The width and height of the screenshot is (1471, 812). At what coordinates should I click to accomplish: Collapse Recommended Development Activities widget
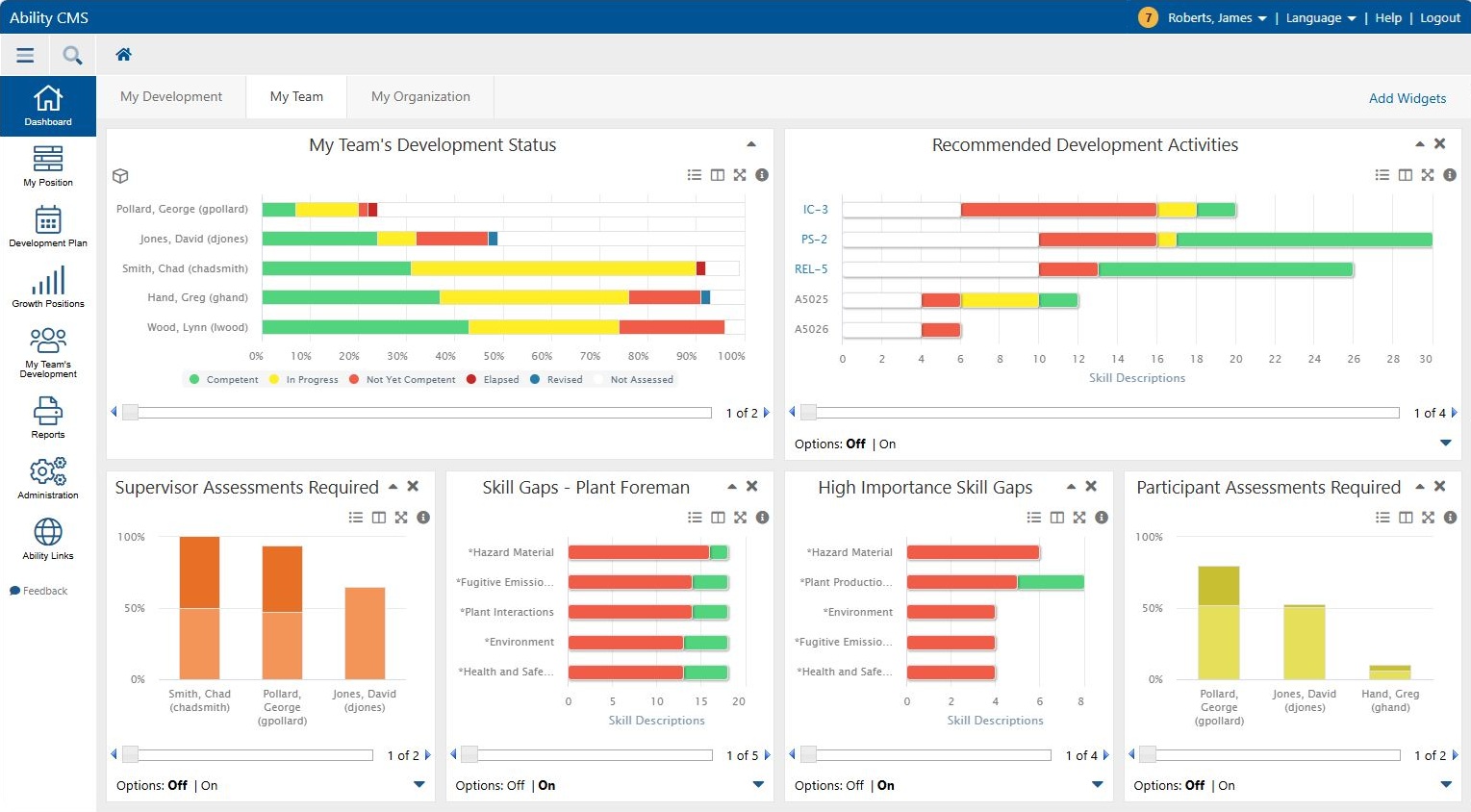[x=1419, y=143]
